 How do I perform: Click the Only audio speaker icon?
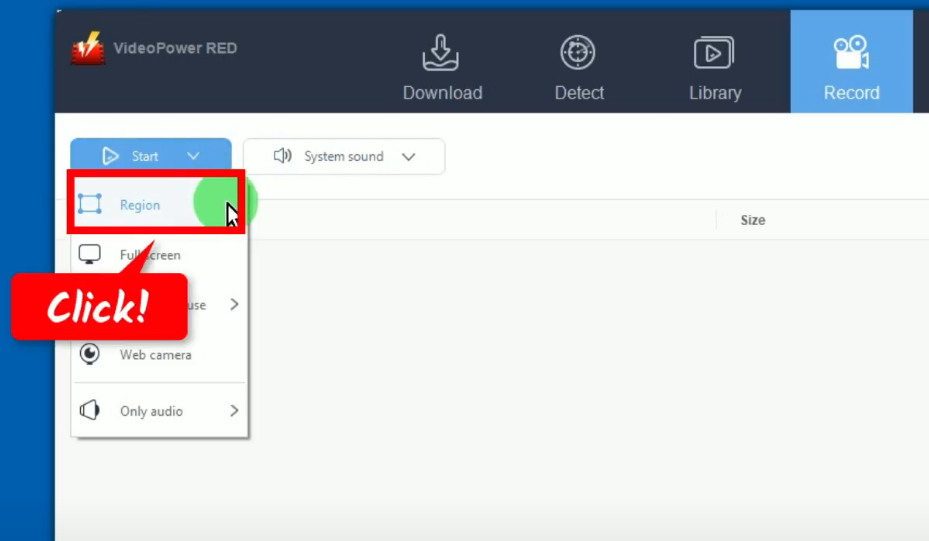coord(90,411)
